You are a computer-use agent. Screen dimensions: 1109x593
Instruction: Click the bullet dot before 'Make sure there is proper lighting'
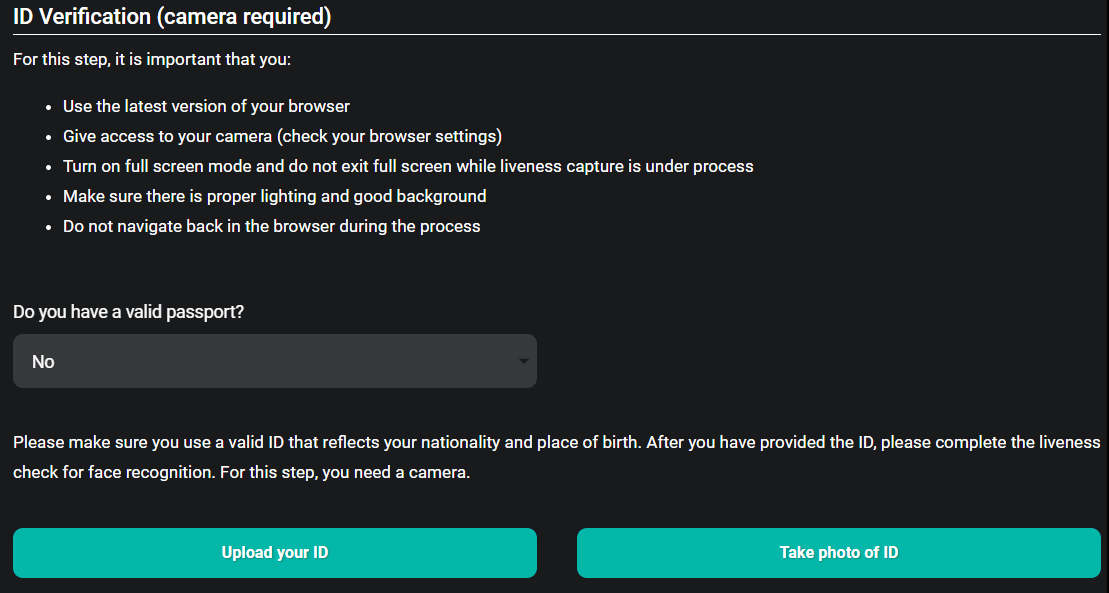pyautogui.click(x=49, y=197)
